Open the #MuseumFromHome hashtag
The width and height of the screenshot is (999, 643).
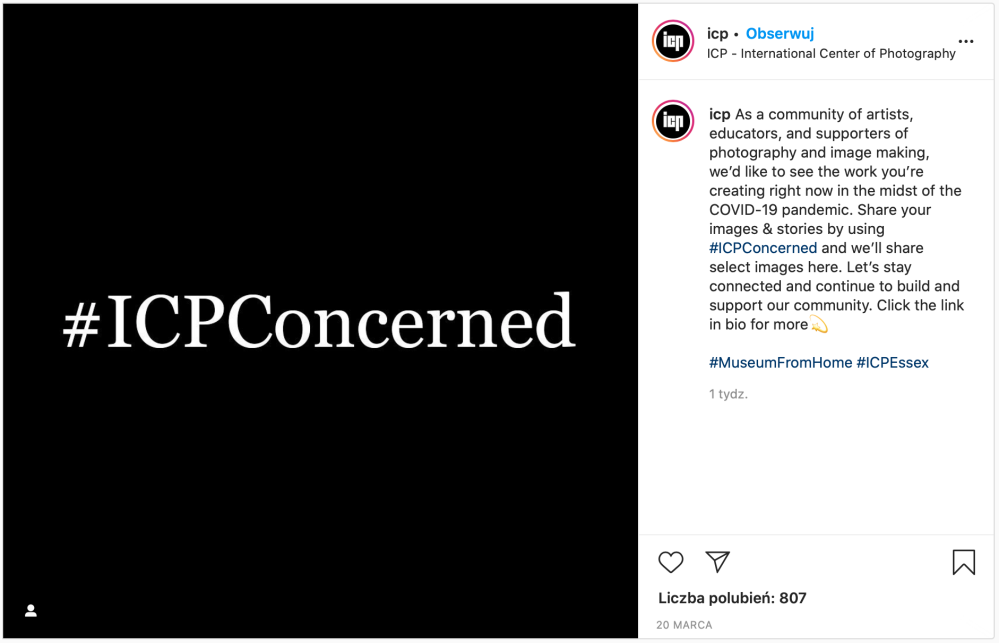coord(780,363)
